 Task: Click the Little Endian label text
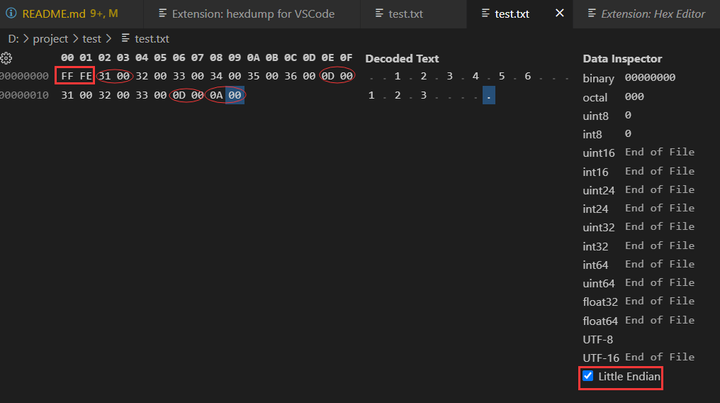click(x=629, y=376)
